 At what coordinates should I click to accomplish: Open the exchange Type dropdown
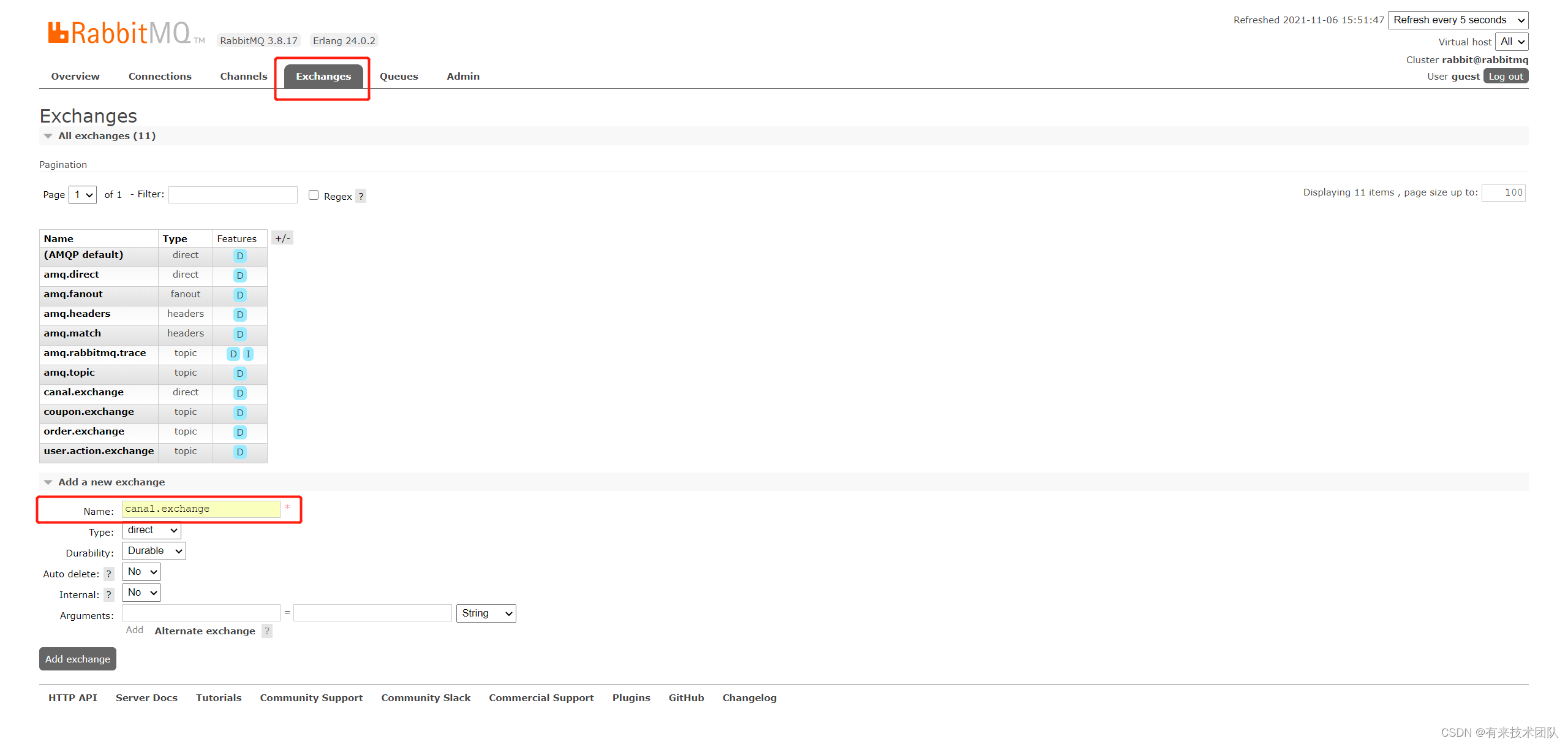[x=151, y=530]
